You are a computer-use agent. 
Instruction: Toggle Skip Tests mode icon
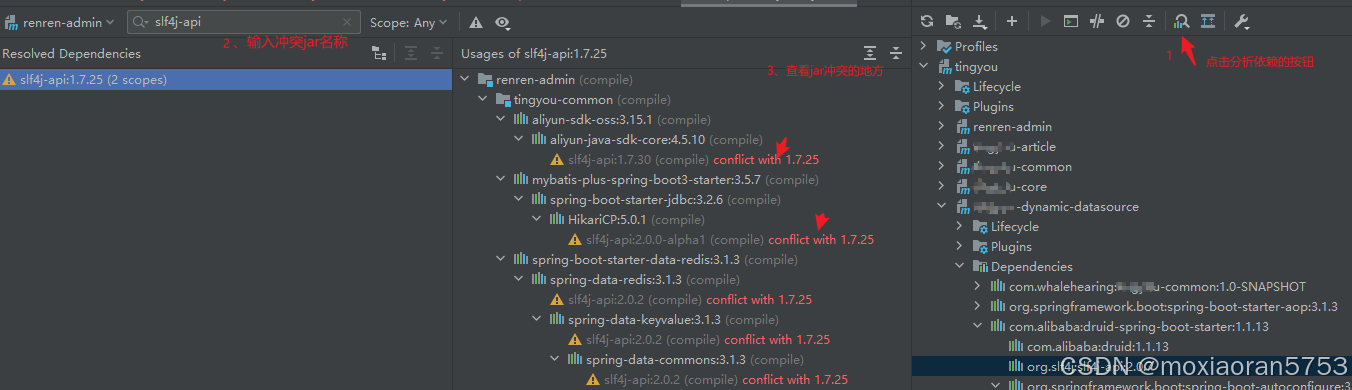click(1123, 21)
